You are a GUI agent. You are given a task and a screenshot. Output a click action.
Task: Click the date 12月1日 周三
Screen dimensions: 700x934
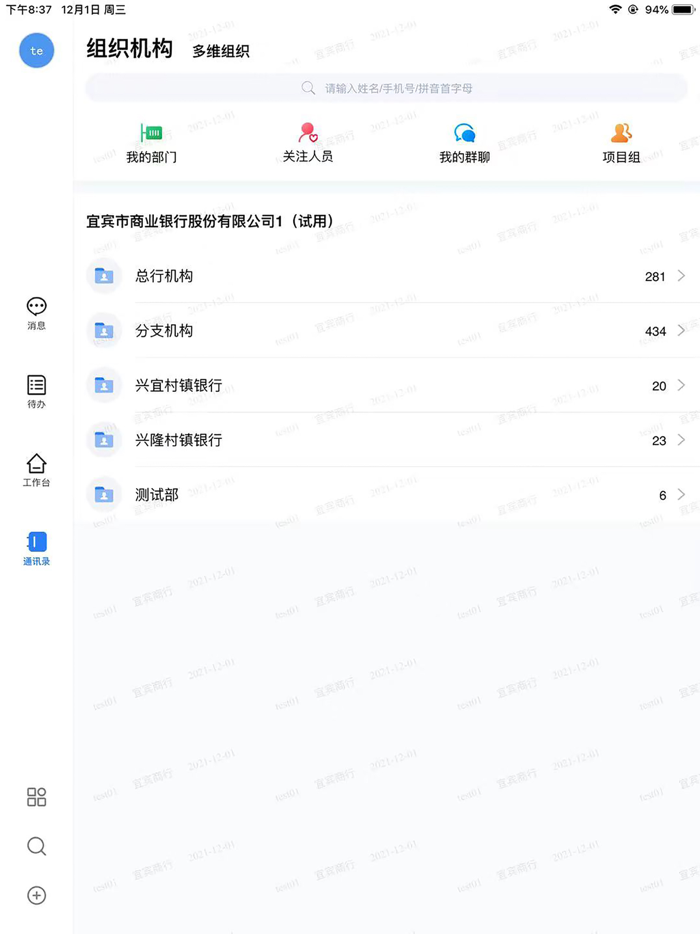coord(94,10)
